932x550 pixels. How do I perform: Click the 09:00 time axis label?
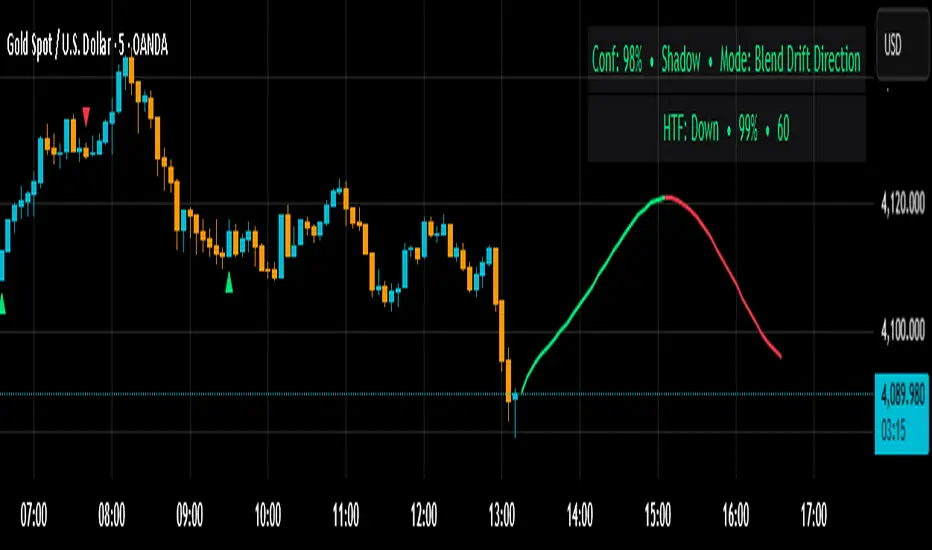190,515
